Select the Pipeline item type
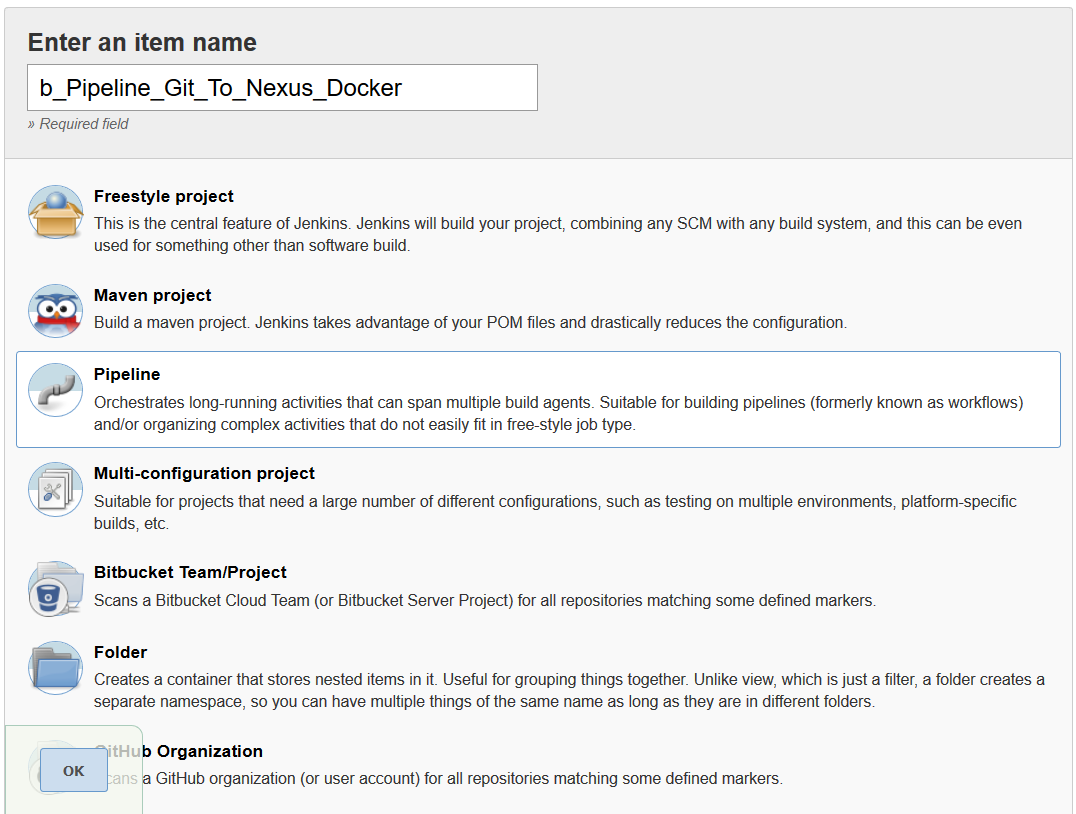The width and height of the screenshot is (1076, 814). (127, 374)
